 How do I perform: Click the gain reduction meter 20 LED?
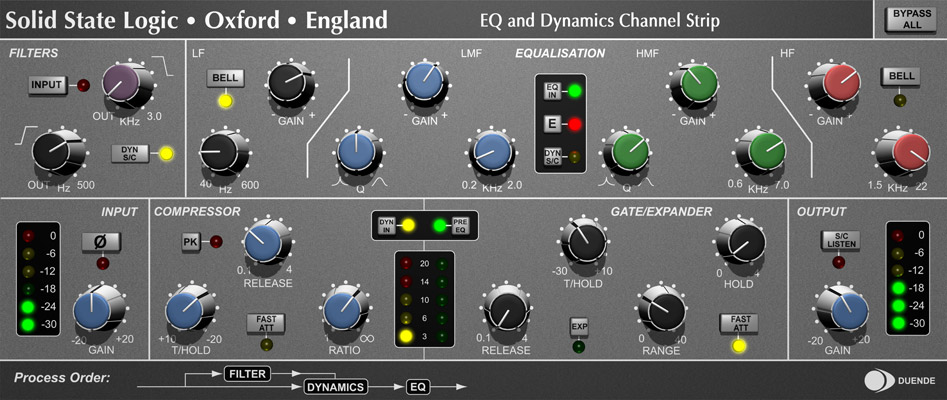point(405,263)
